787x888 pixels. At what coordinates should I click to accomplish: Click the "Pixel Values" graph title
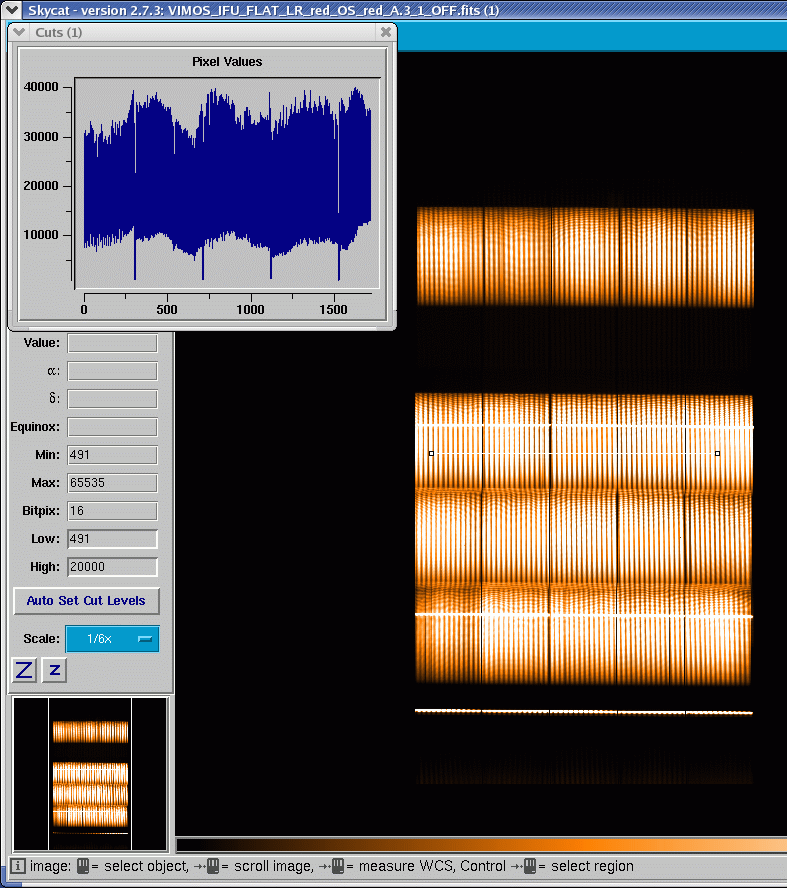(227, 62)
